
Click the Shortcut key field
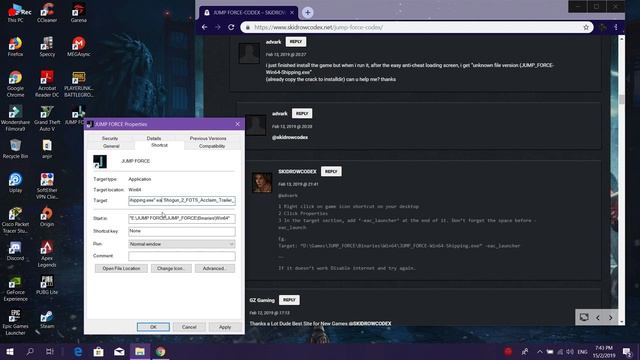182,231
